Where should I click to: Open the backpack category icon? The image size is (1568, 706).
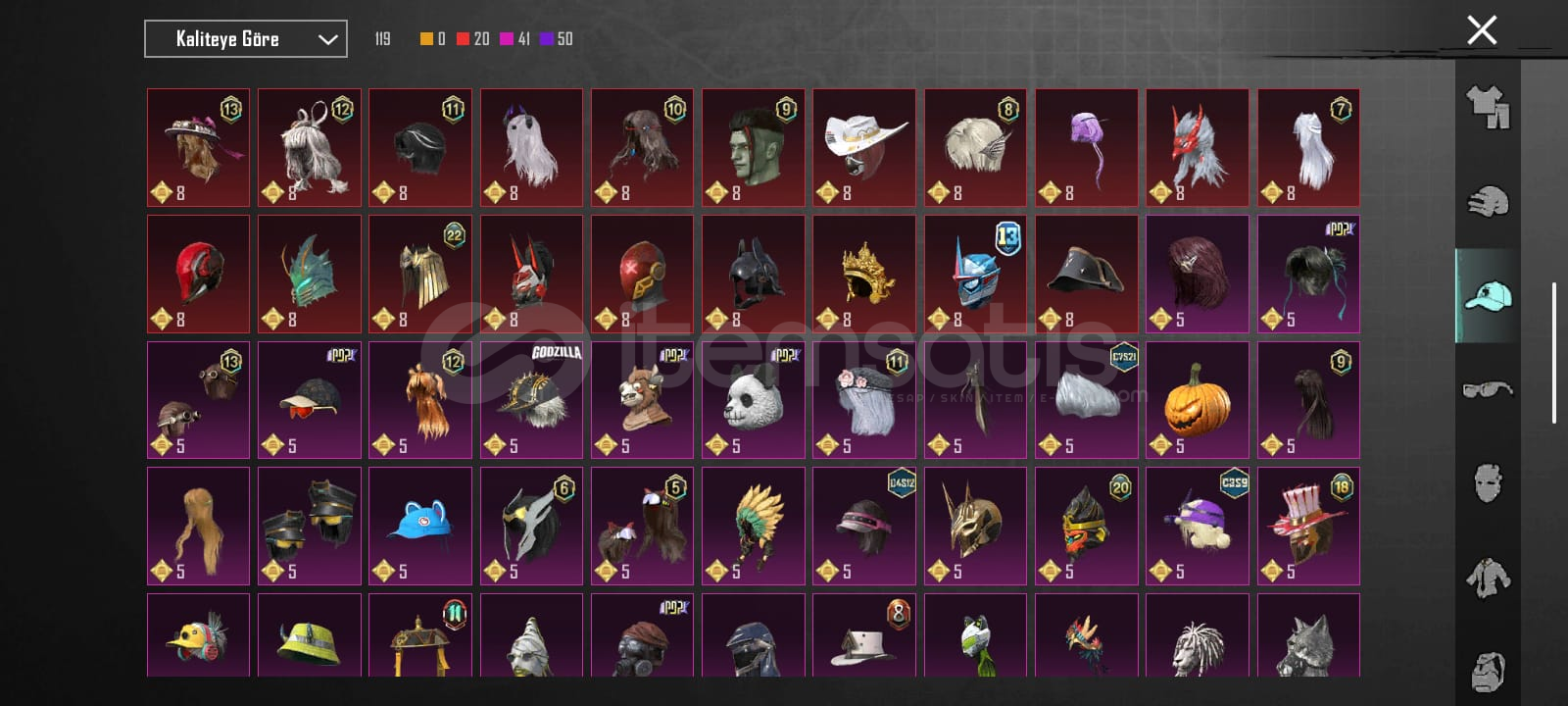(x=1488, y=670)
